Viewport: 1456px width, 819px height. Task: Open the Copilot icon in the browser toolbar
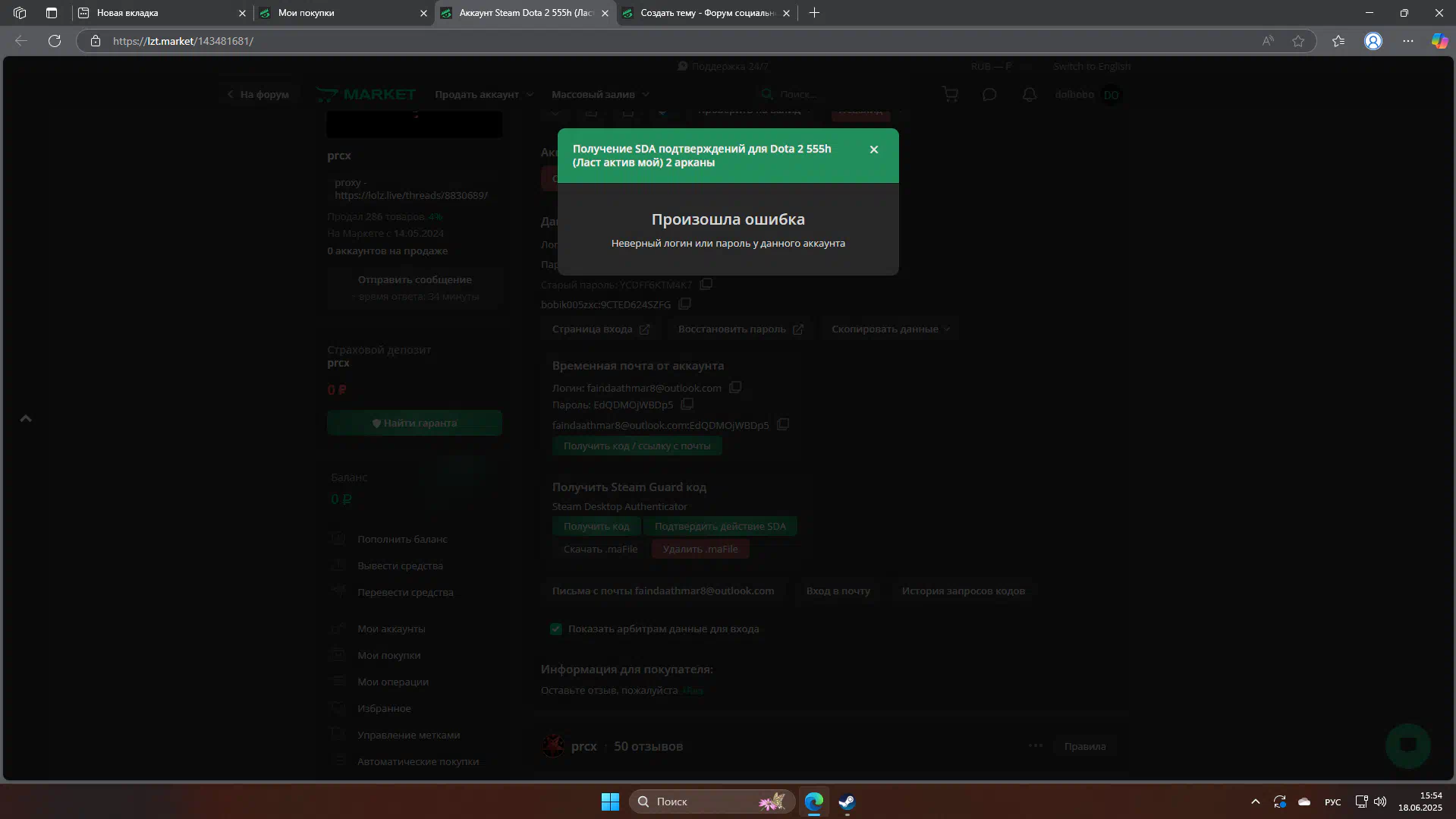[1439, 41]
